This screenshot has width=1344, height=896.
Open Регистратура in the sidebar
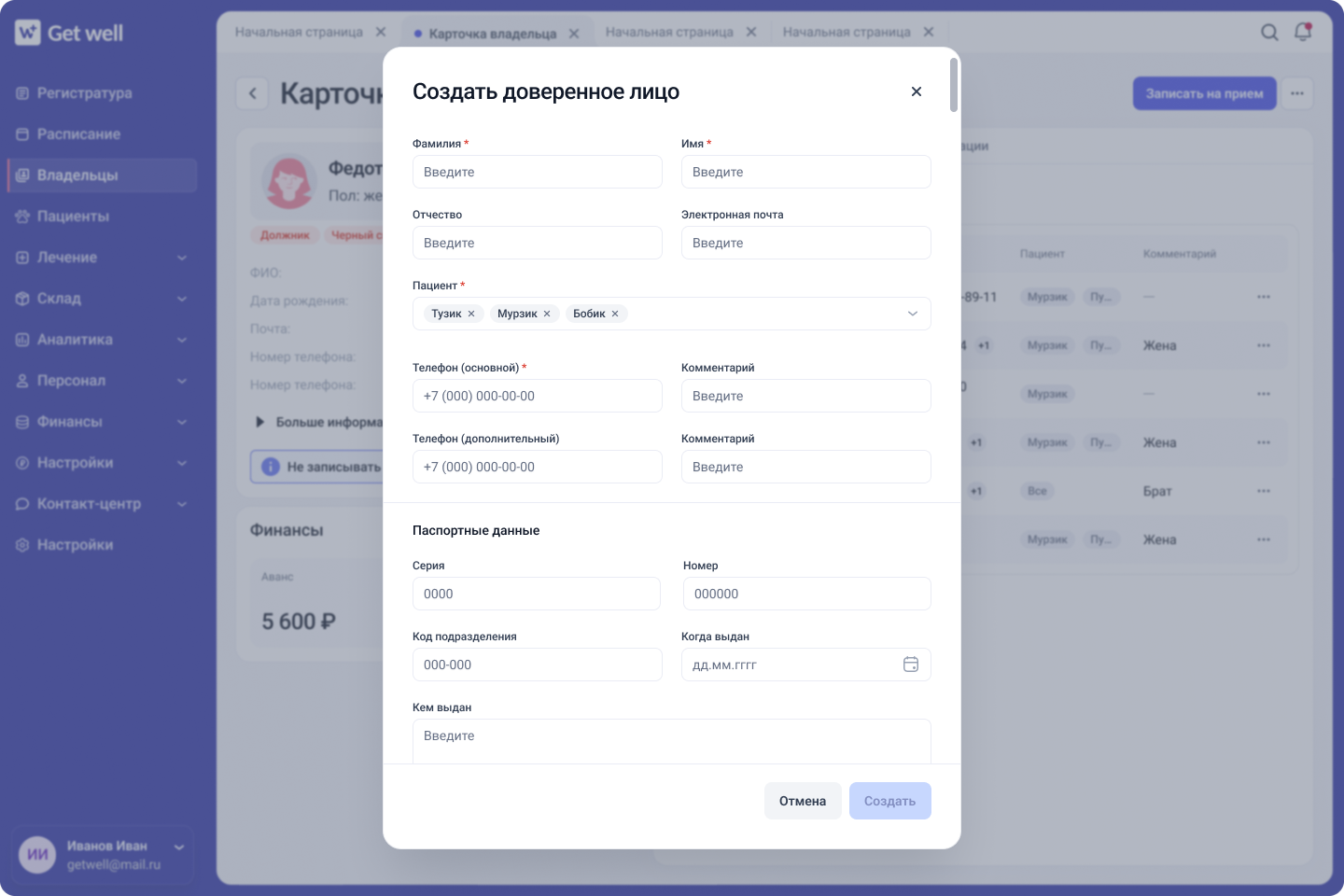point(103,93)
